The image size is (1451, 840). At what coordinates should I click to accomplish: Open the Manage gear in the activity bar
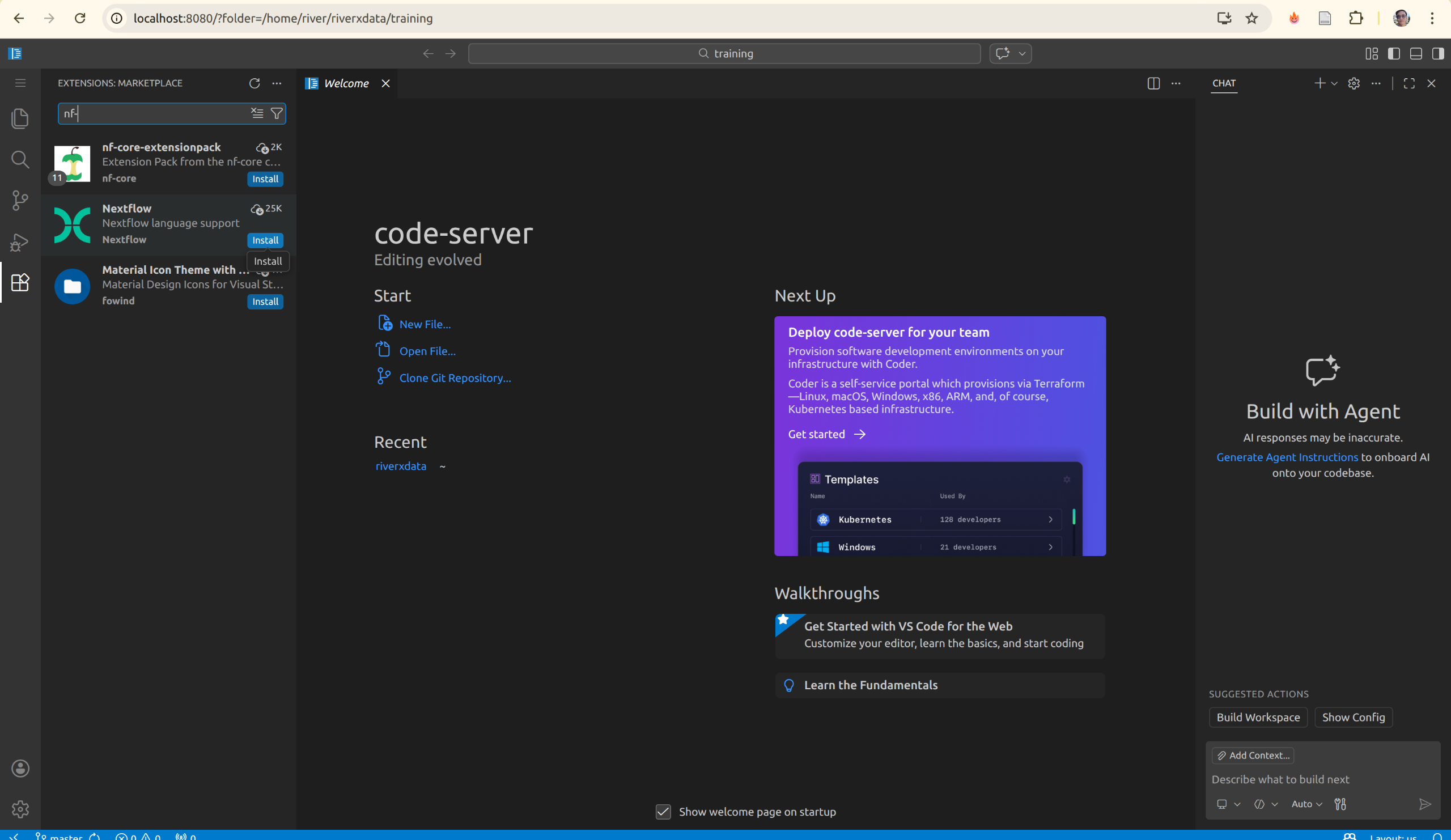[20, 808]
